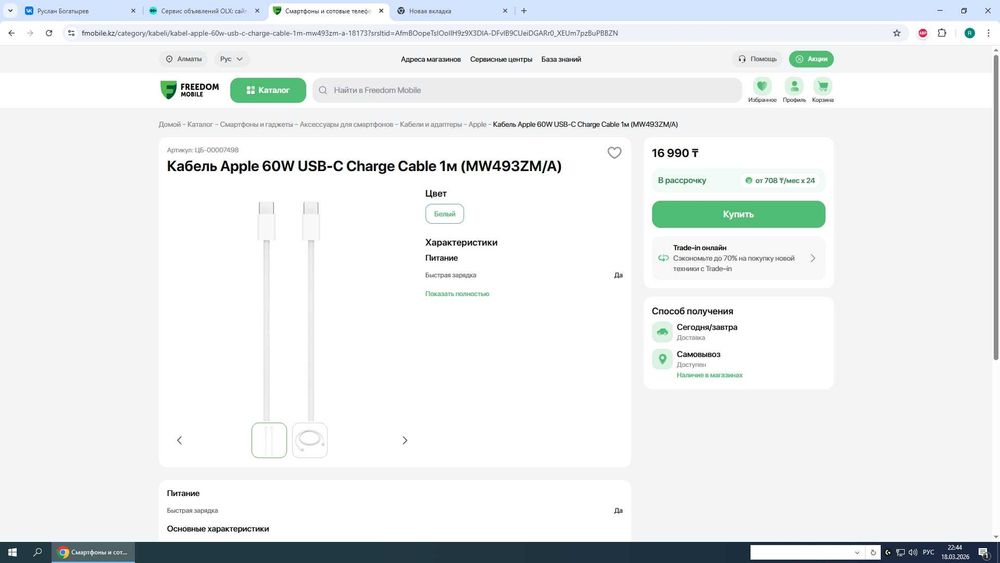Go to Кабели и адаптеры breadcrumb
Screen dimensions: 1000x563
point(430,124)
